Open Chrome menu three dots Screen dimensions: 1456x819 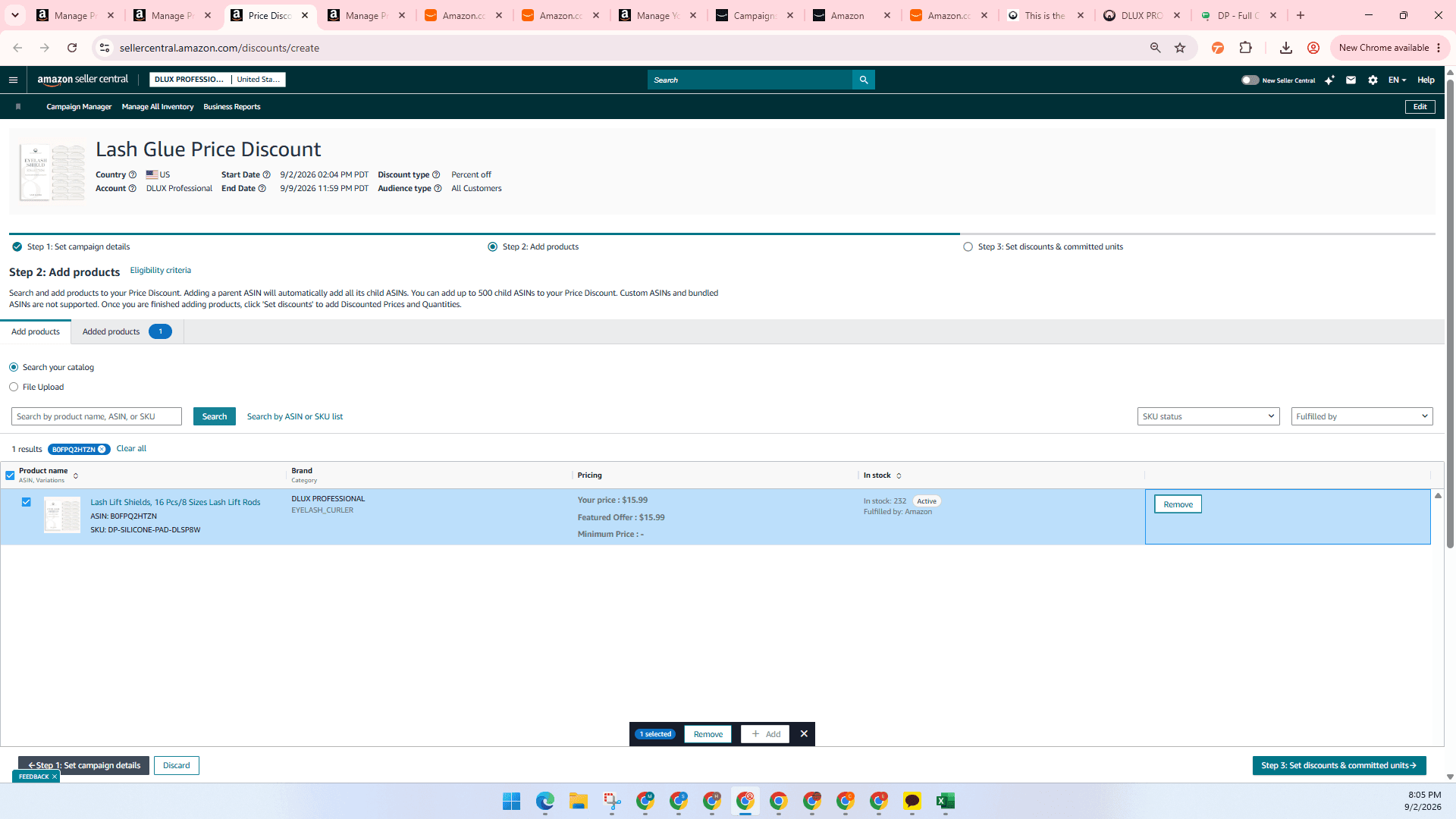click(x=1439, y=48)
